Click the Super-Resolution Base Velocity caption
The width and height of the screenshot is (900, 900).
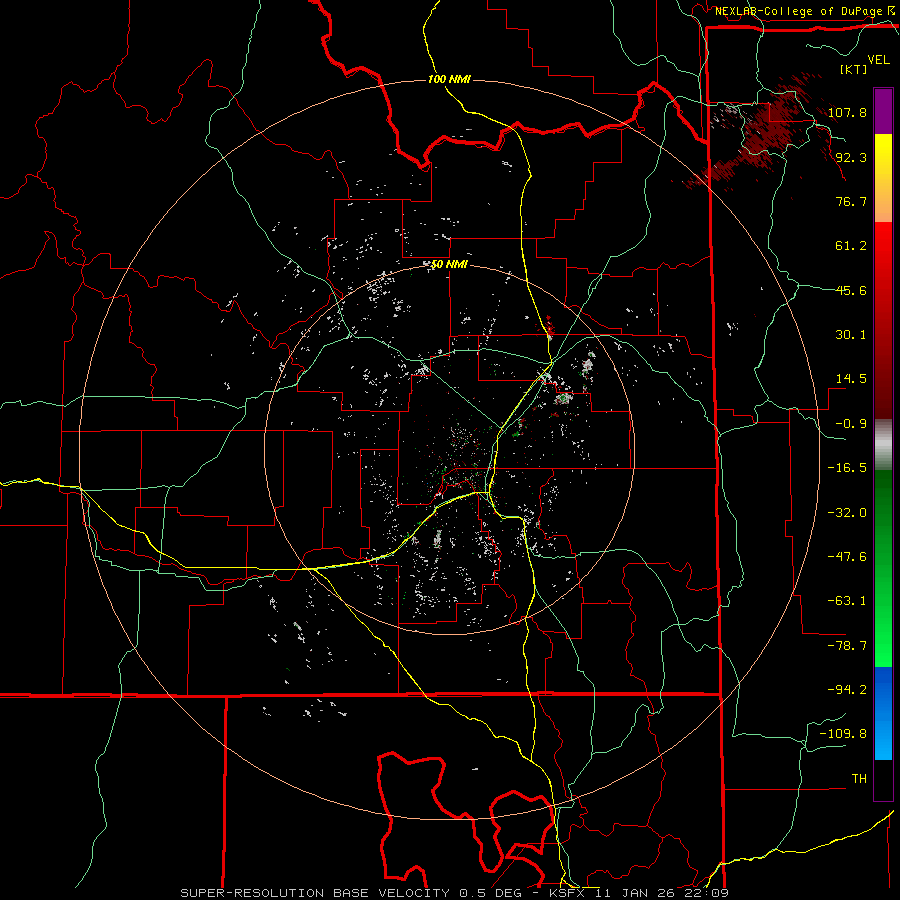(455, 893)
